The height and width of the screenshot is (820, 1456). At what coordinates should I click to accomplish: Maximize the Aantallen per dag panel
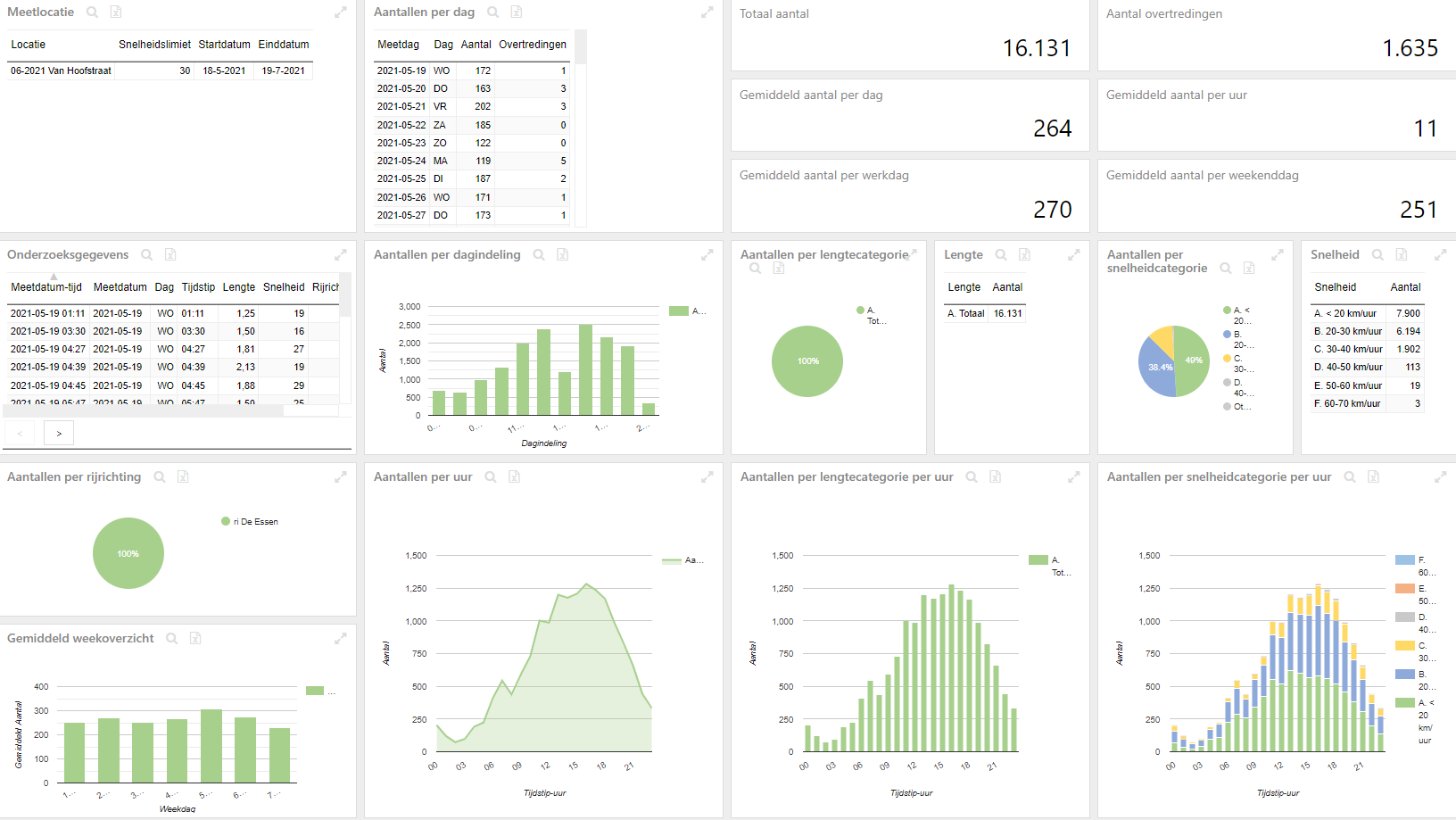click(707, 12)
